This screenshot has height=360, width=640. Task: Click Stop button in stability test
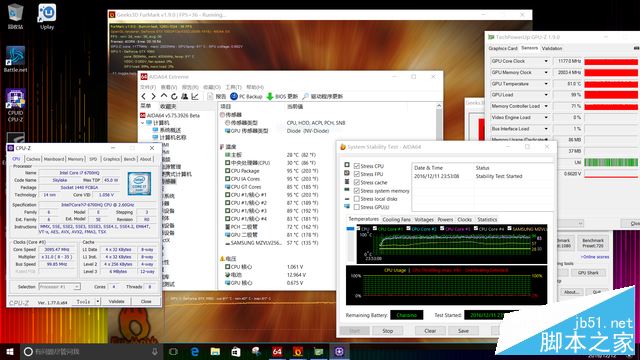coord(388,331)
